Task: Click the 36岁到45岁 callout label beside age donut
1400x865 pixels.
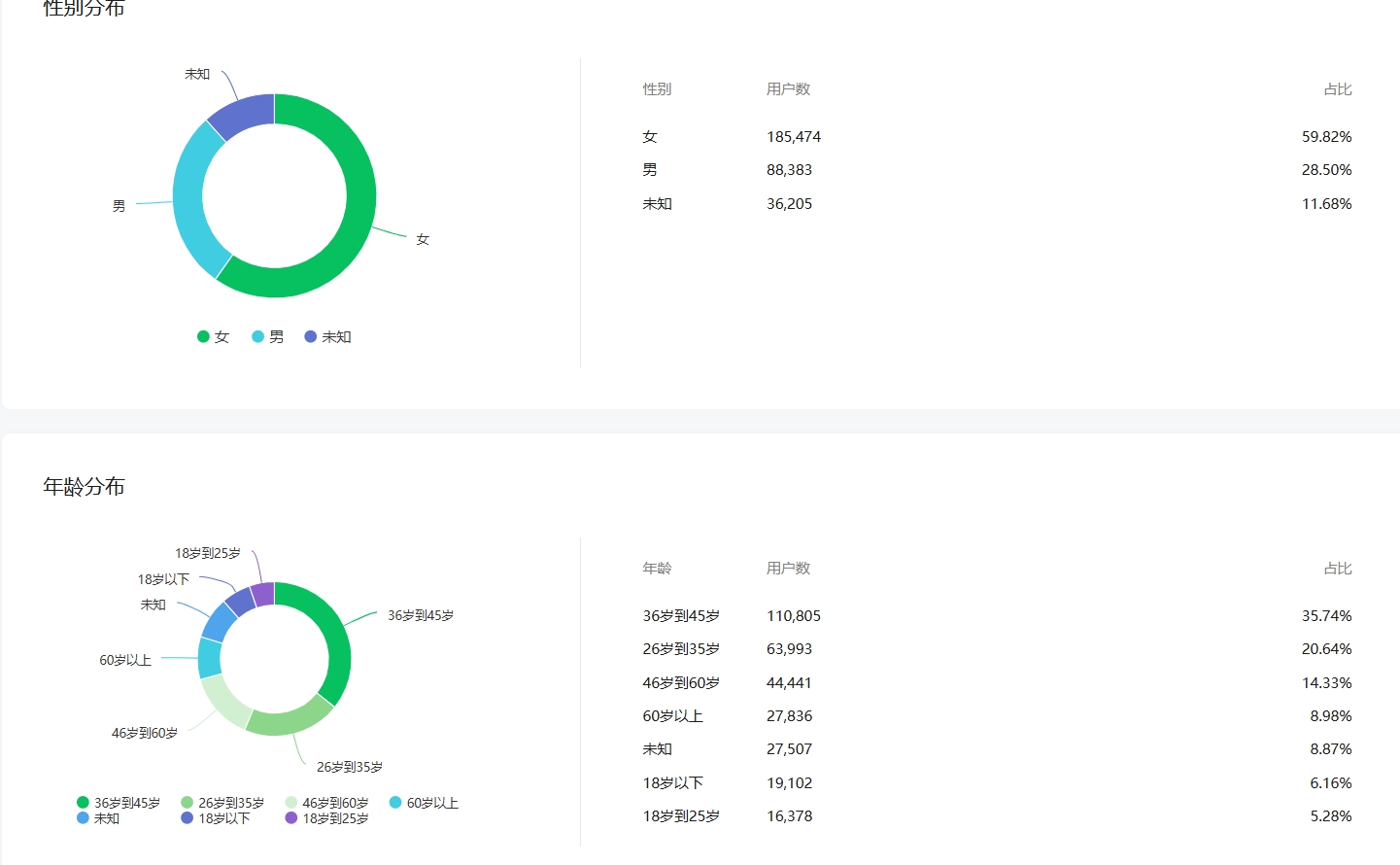Action: 421,615
